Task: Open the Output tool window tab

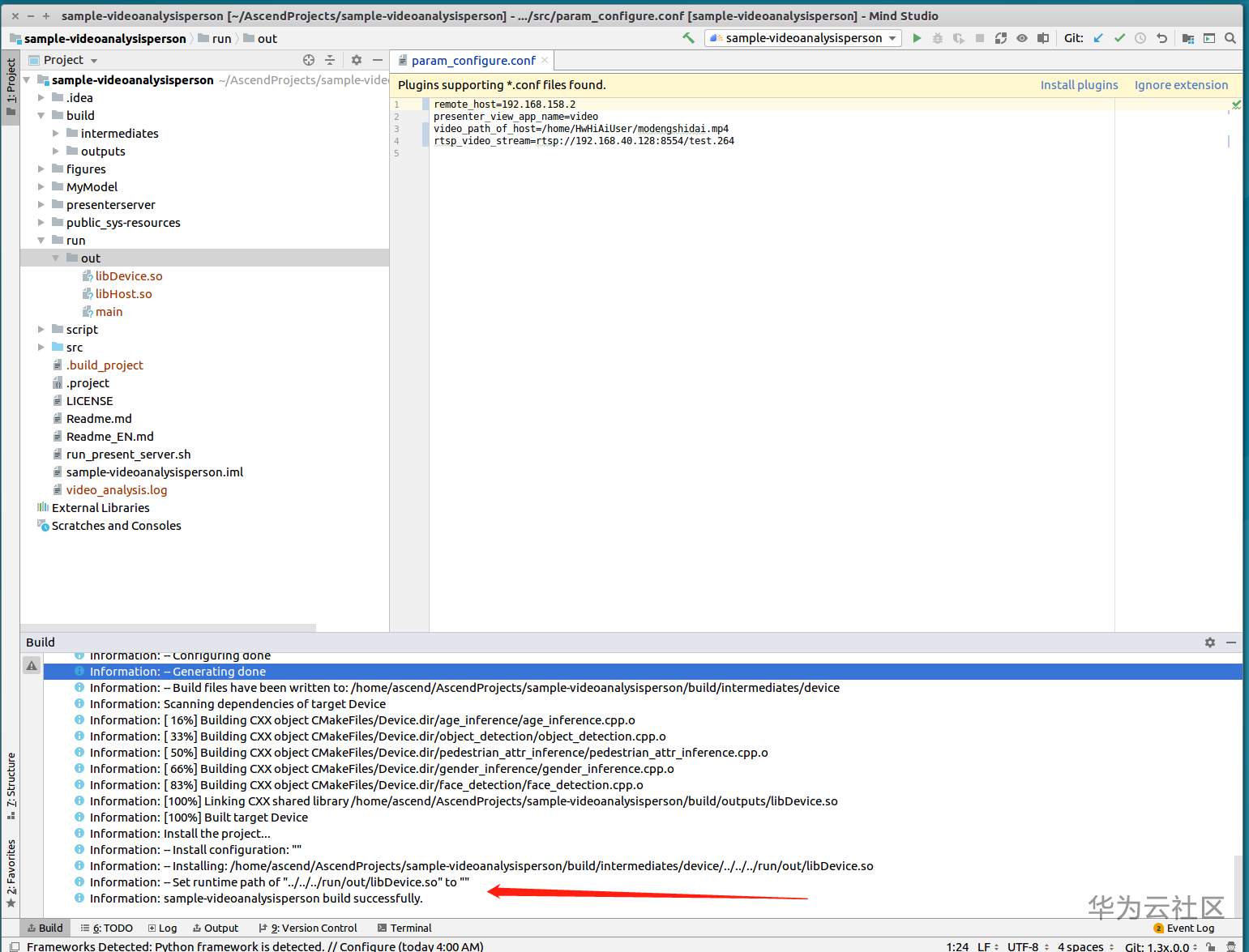Action: pyautogui.click(x=216, y=928)
